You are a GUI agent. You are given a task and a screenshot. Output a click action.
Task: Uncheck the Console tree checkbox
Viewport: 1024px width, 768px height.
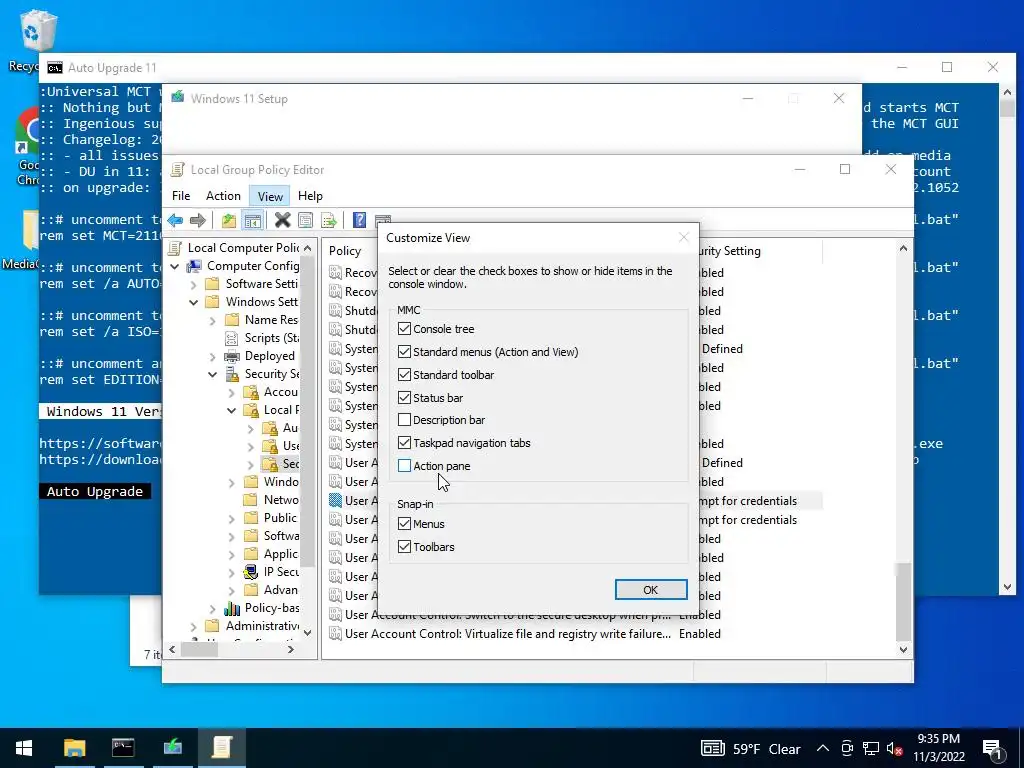404,329
